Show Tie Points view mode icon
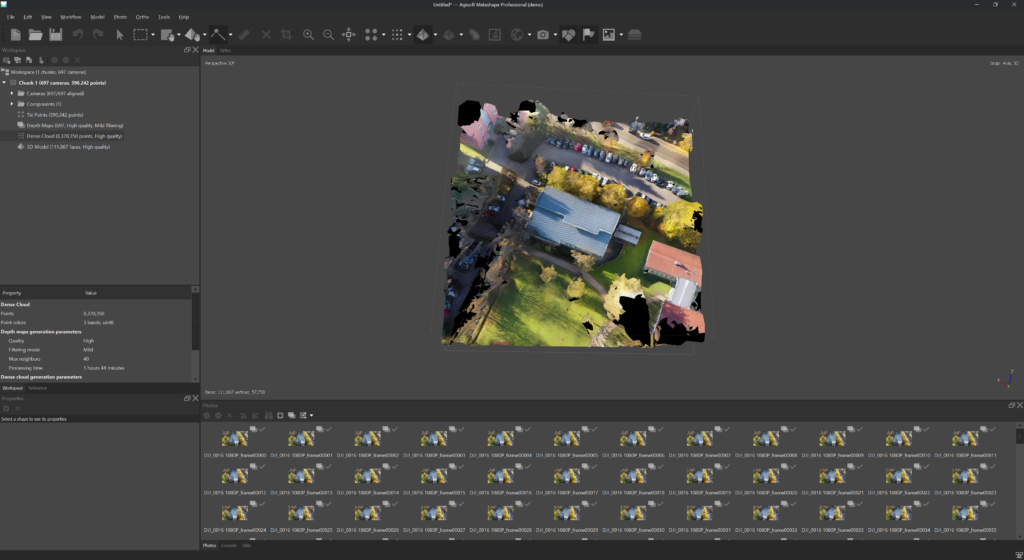Viewport: 1024px width, 560px height. (371, 35)
